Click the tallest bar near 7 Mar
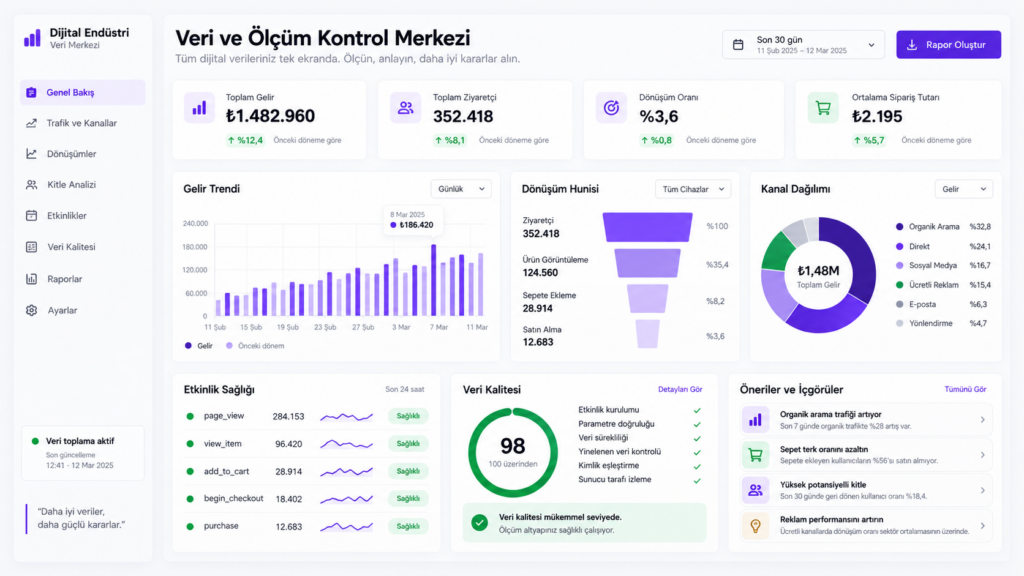 [x=434, y=280]
